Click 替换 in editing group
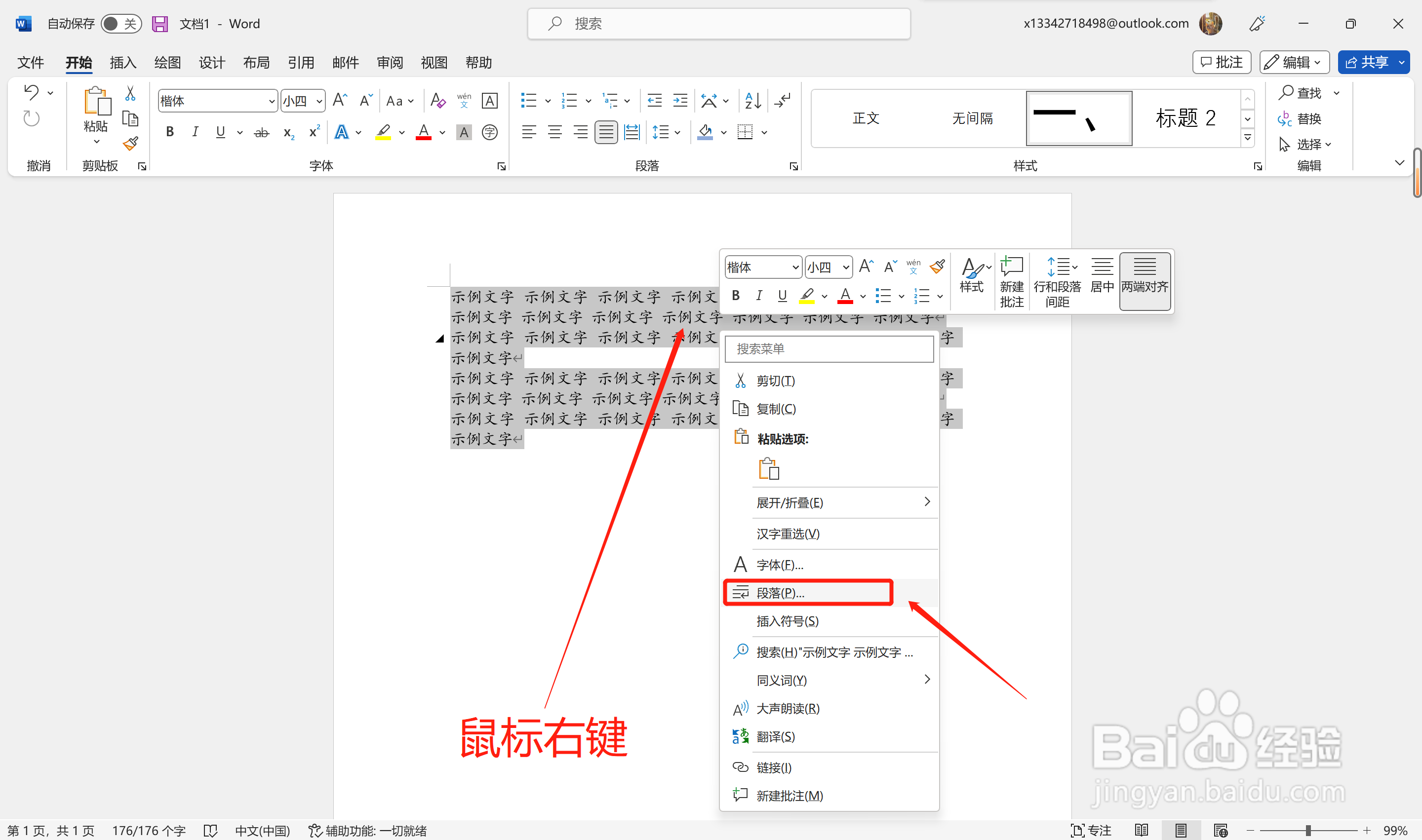Image resolution: width=1422 pixels, height=840 pixels. 1300,118
